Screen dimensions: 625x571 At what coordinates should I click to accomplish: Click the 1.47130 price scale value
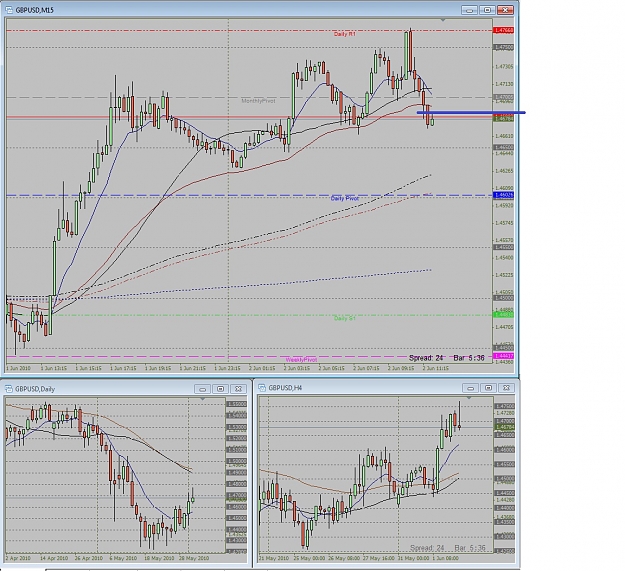[x=504, y=84]
